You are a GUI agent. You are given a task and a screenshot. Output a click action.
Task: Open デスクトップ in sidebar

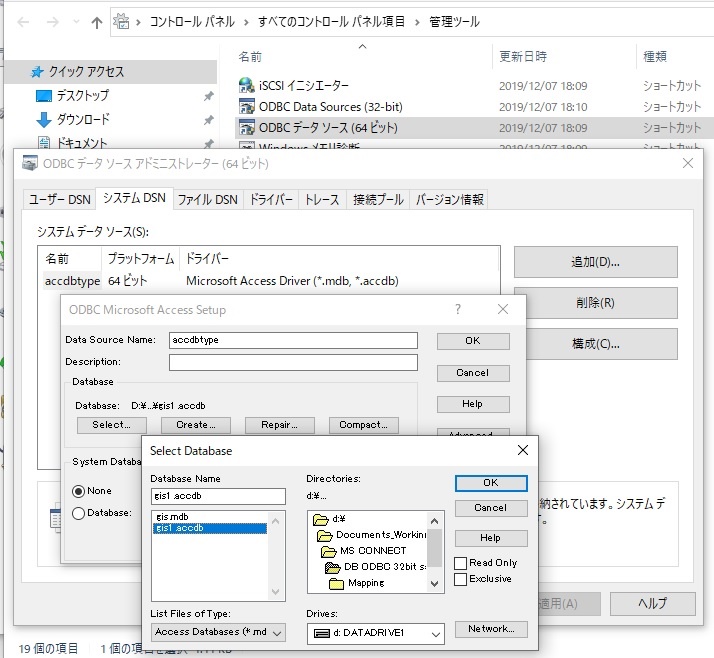(x=82, y=96)
